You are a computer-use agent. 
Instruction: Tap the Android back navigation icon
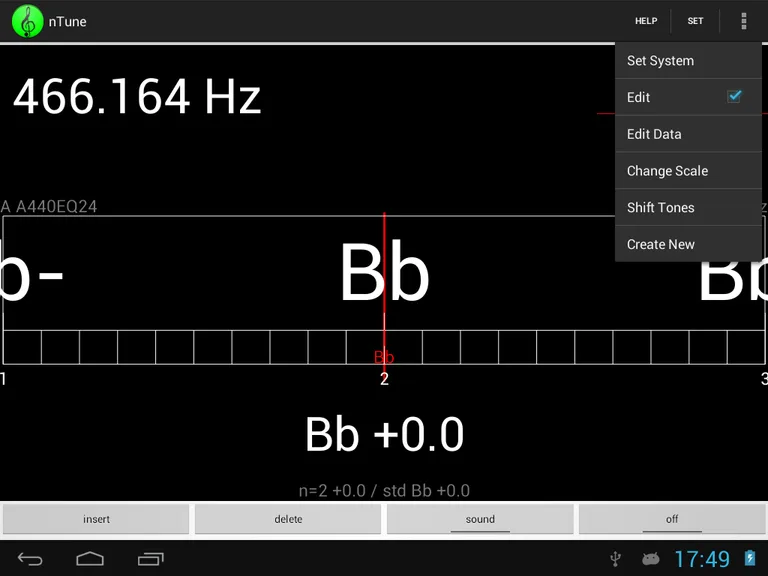(30, 558)
